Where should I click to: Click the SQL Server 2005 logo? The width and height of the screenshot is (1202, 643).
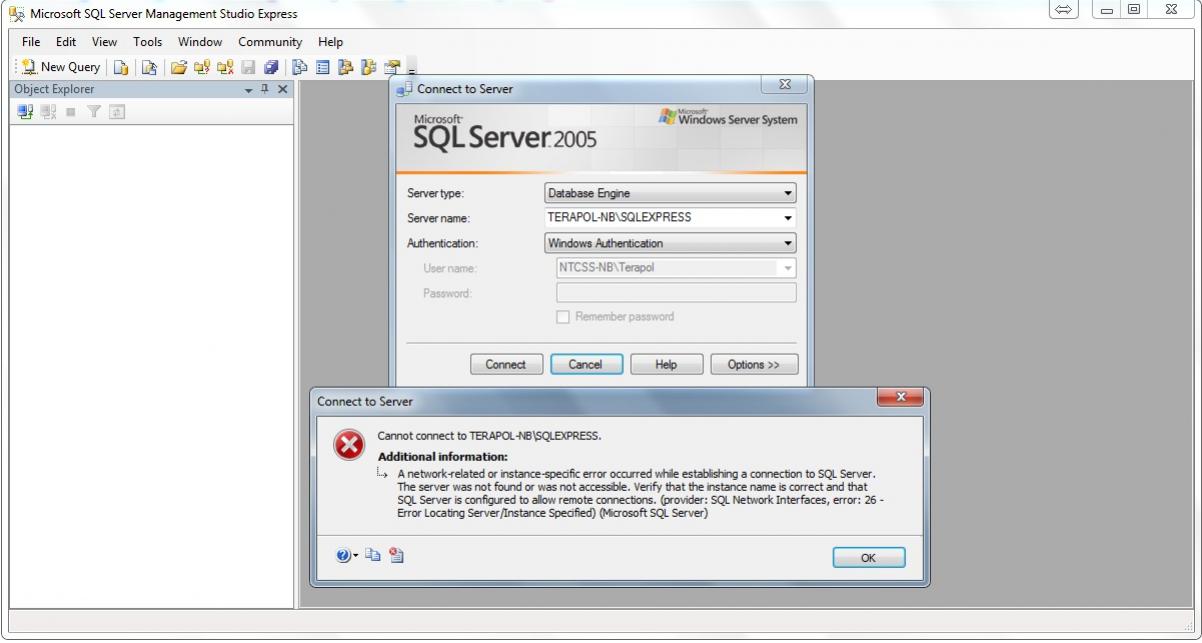point(505,132)
